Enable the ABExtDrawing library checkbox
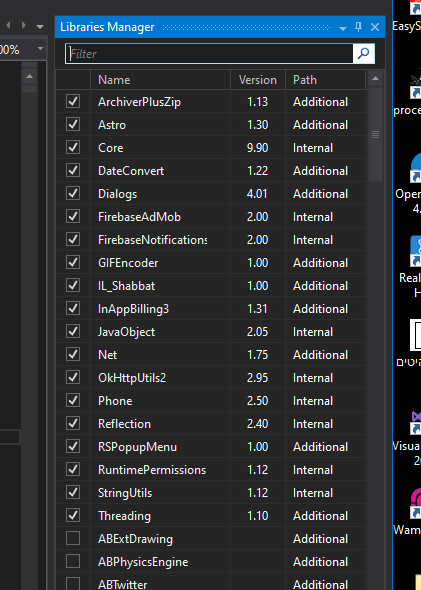The image size is (421, 590). [x=73, y=538]
